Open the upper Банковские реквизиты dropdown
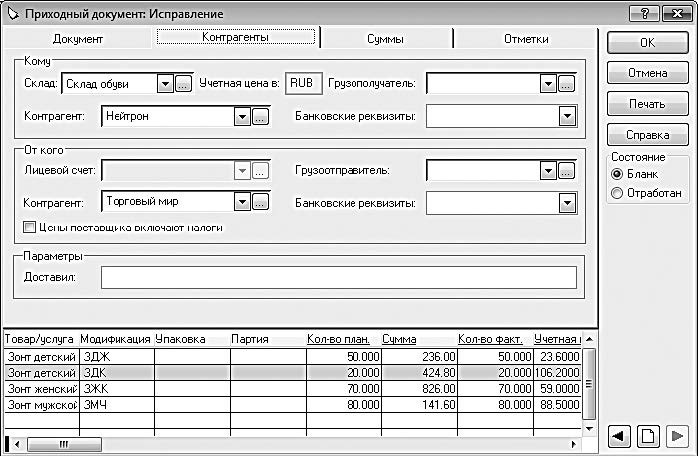Image resolution: width=698 pixels, height=456 pixels. click(568, 117)
